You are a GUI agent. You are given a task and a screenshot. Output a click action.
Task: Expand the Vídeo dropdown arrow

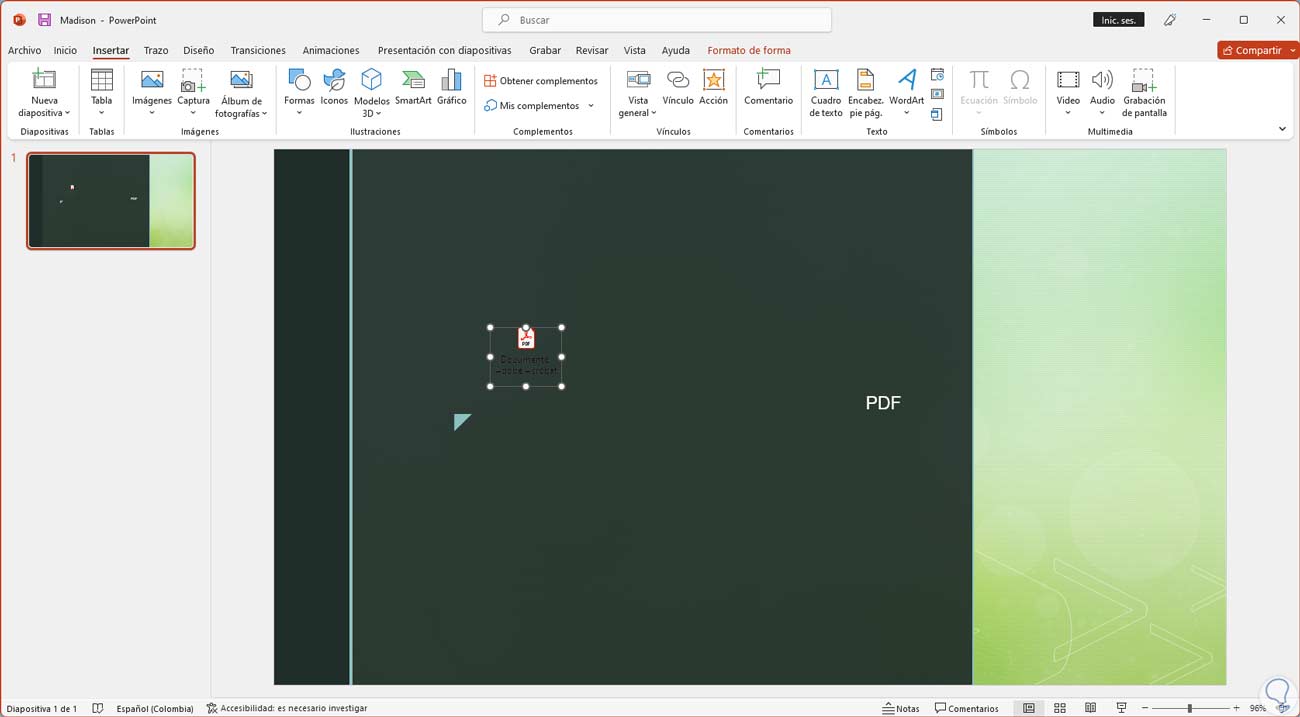(1068, 113)
